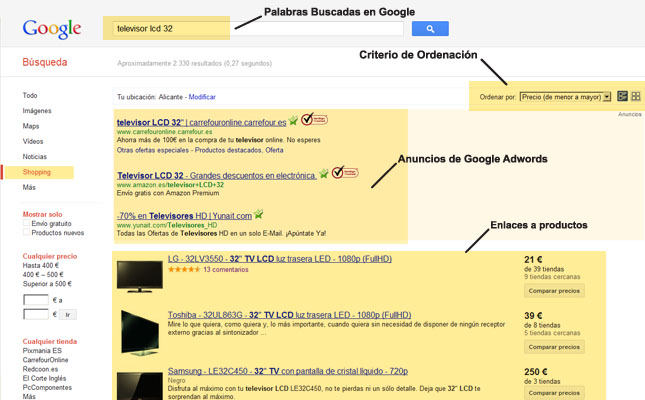Enable the Envío gratuito checkbox

pos(26,223)
